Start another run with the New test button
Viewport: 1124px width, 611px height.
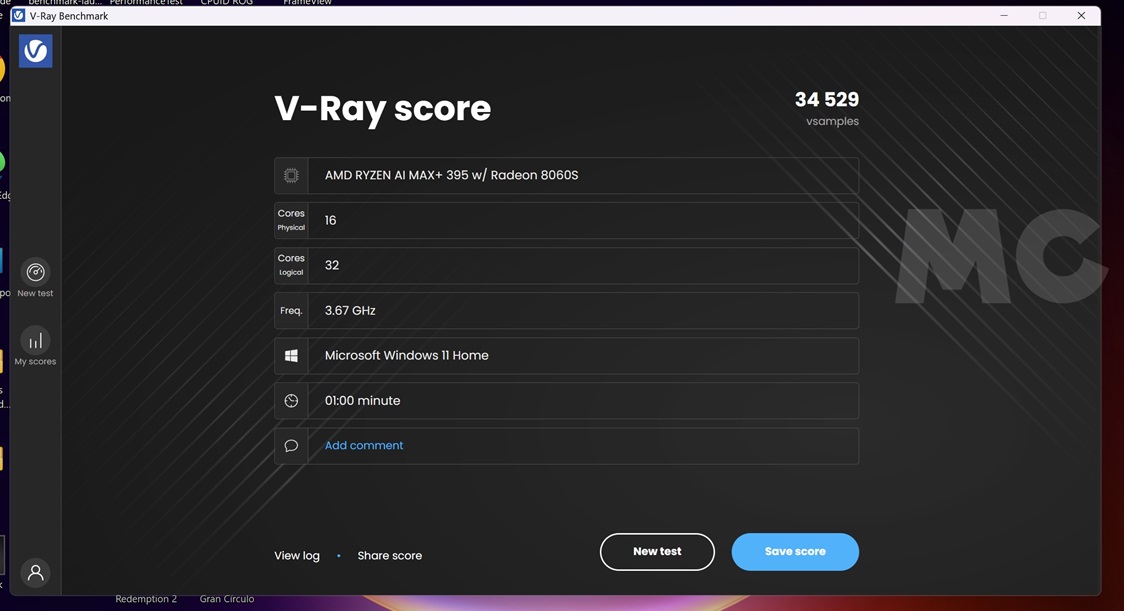pos(657,551)
